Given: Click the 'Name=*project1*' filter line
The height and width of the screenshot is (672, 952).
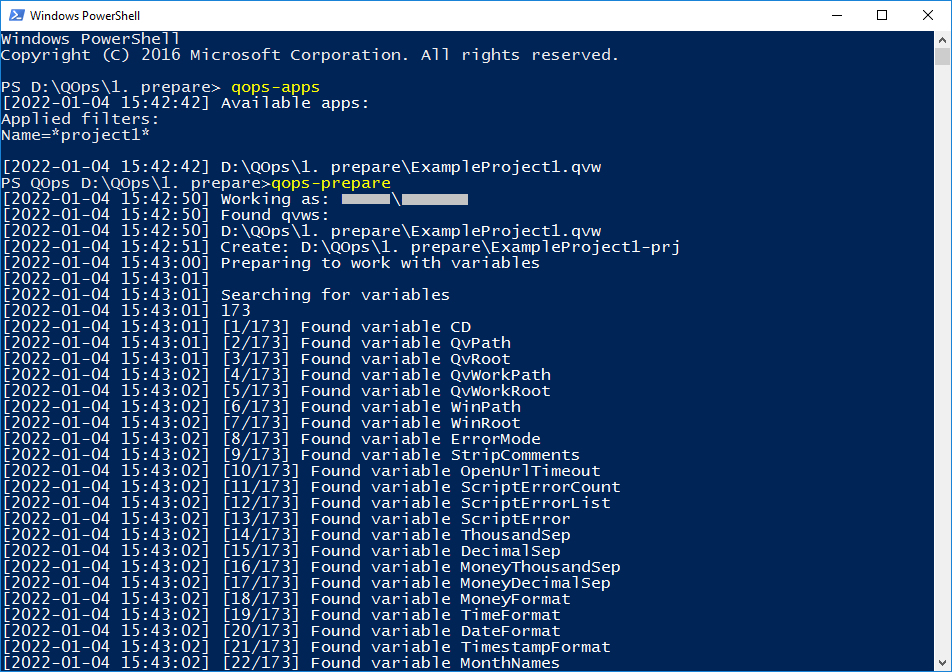Looking at the screenshot, I should pos(75,135).
